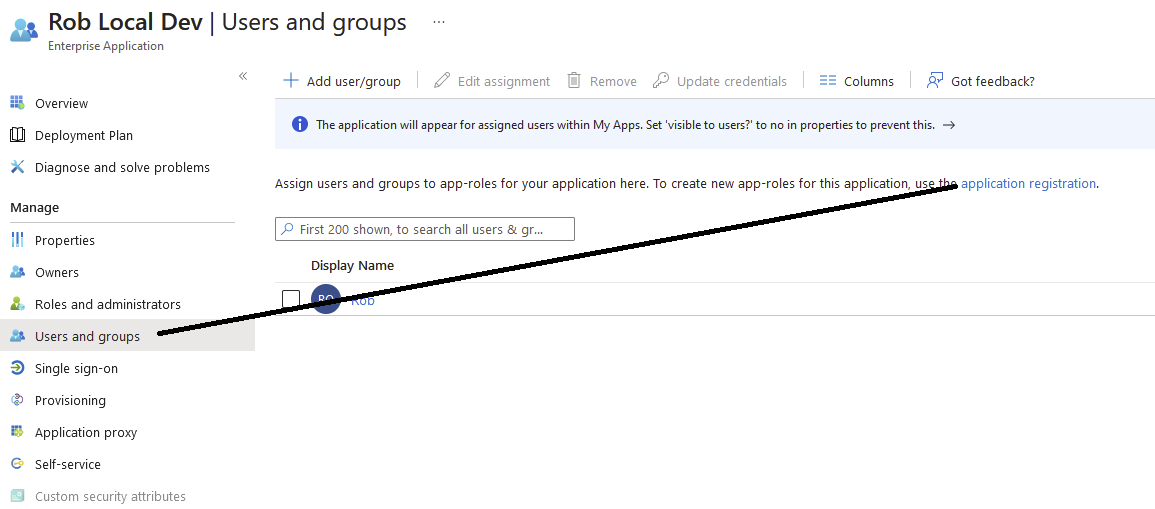Follow the arrow at end of info banner
Screen dimensions: 1155x509
pyautogui.click(x=949, y=125)
